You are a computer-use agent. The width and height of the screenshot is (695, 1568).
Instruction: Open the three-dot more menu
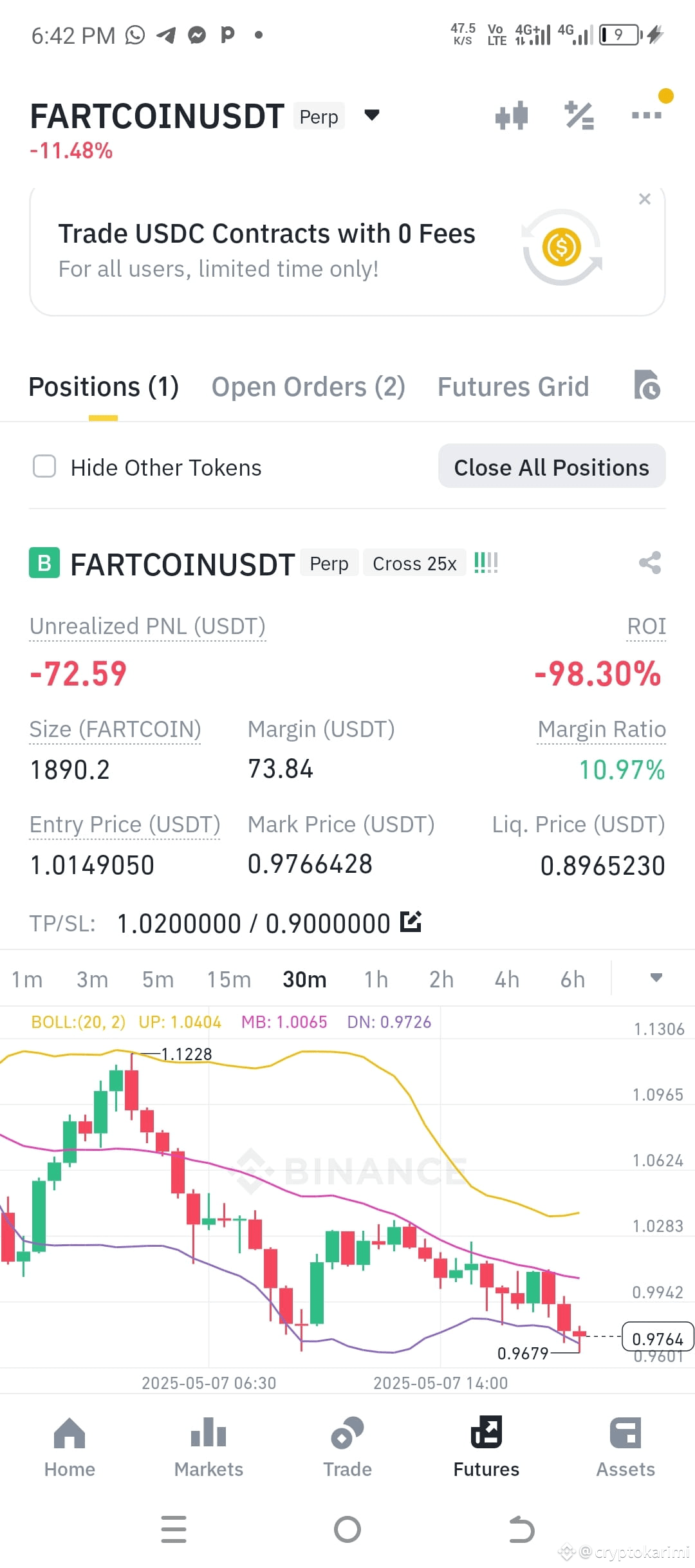pos(647,115)
